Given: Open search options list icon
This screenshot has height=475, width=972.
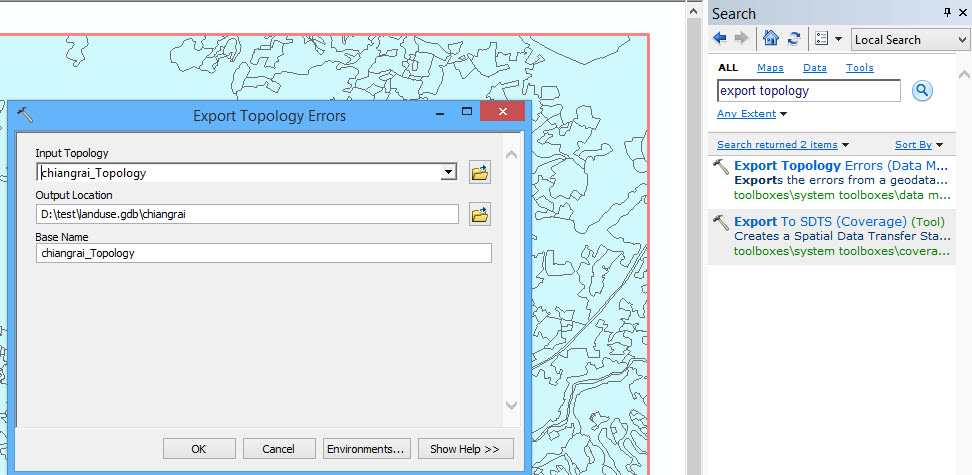Looking at the screenshot, I should (x=821, y=38).
